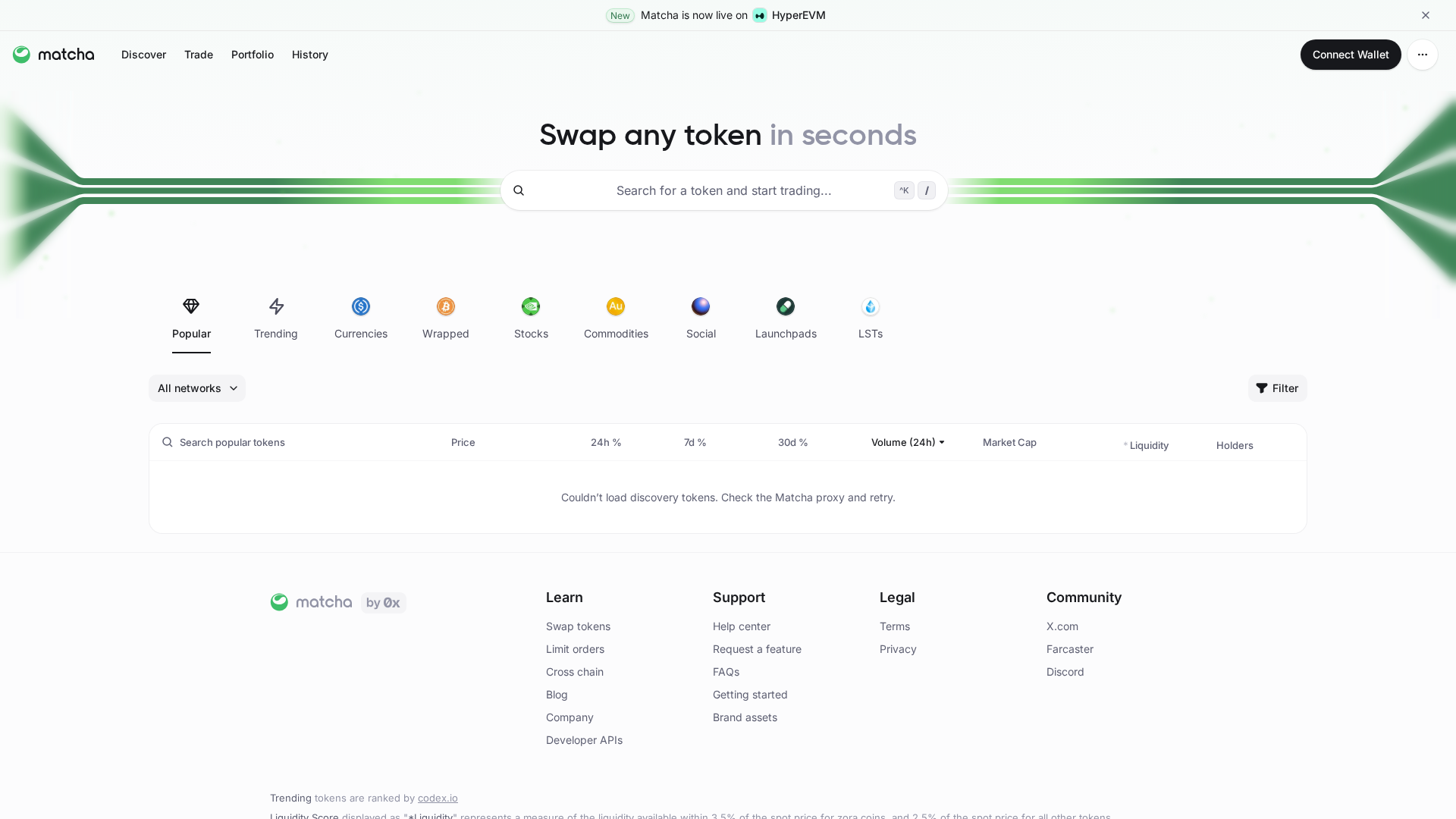This screenshot has width=1456, height=819.
Task: Select the Commodities Au gold icon
Action: tap(616, 306)
